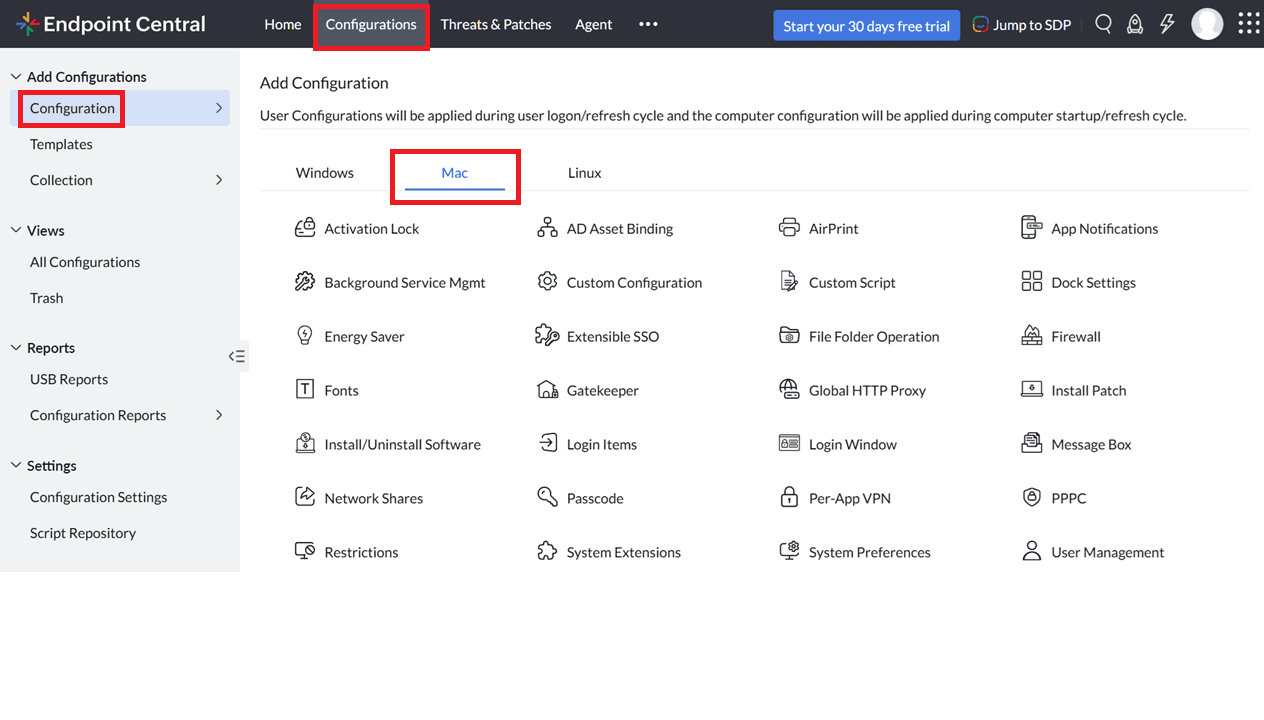This screenshot has width=1264, height=720.
Task: Expand the Configuration submenu arrow
Action: click(x=219, y=108)
